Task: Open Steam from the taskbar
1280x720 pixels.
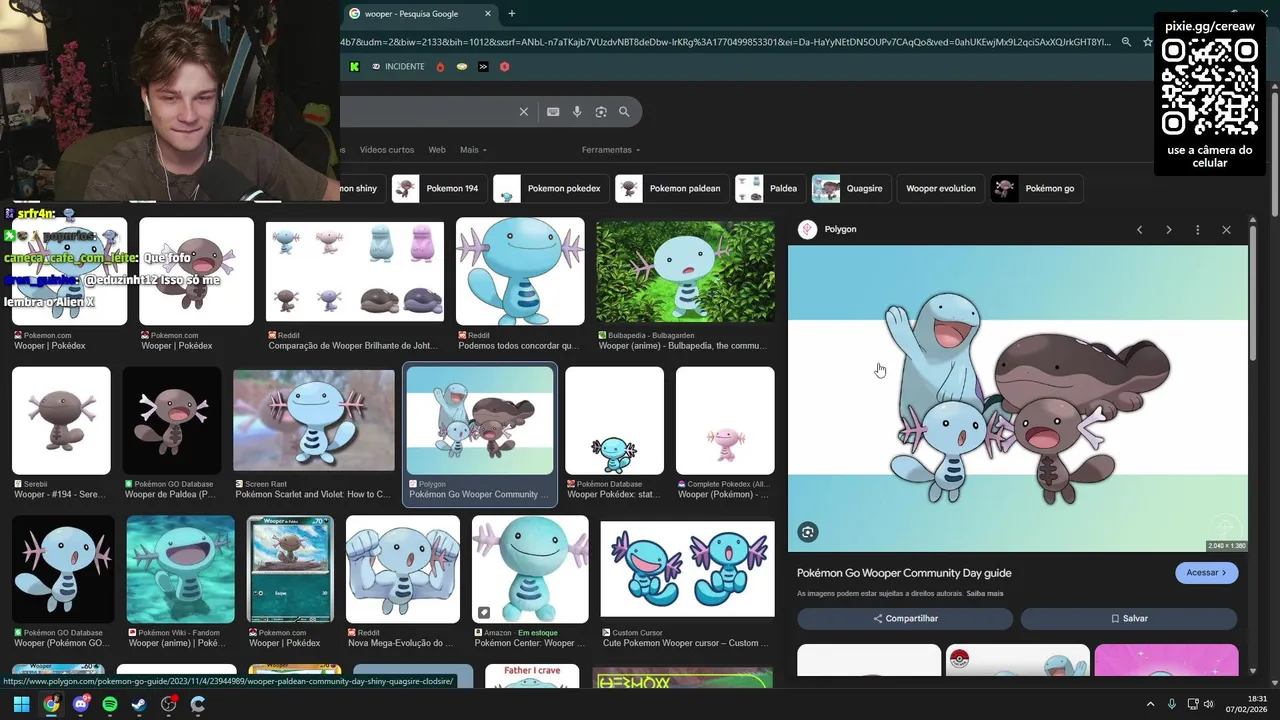Action: point(139,704)
